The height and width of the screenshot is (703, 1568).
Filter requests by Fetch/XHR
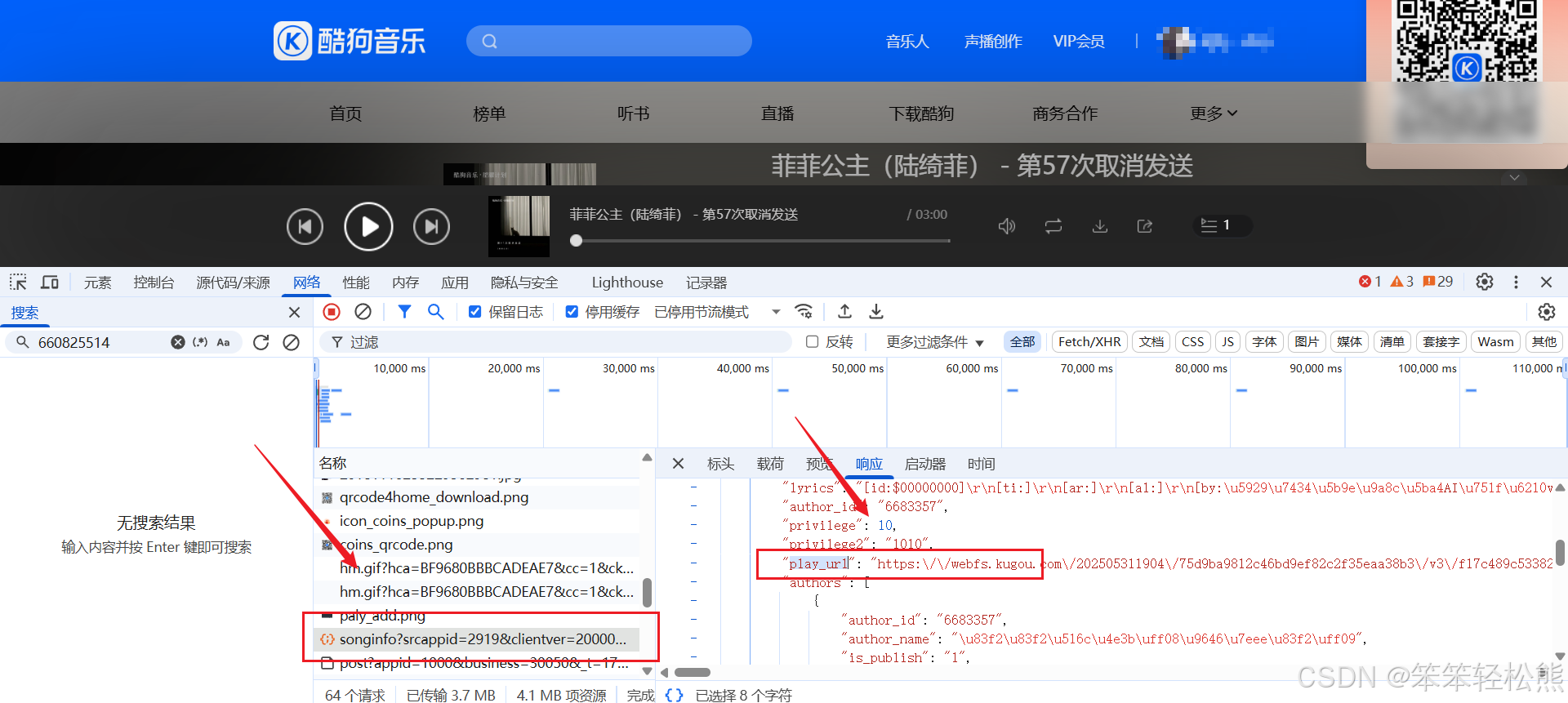(1089, 342)
